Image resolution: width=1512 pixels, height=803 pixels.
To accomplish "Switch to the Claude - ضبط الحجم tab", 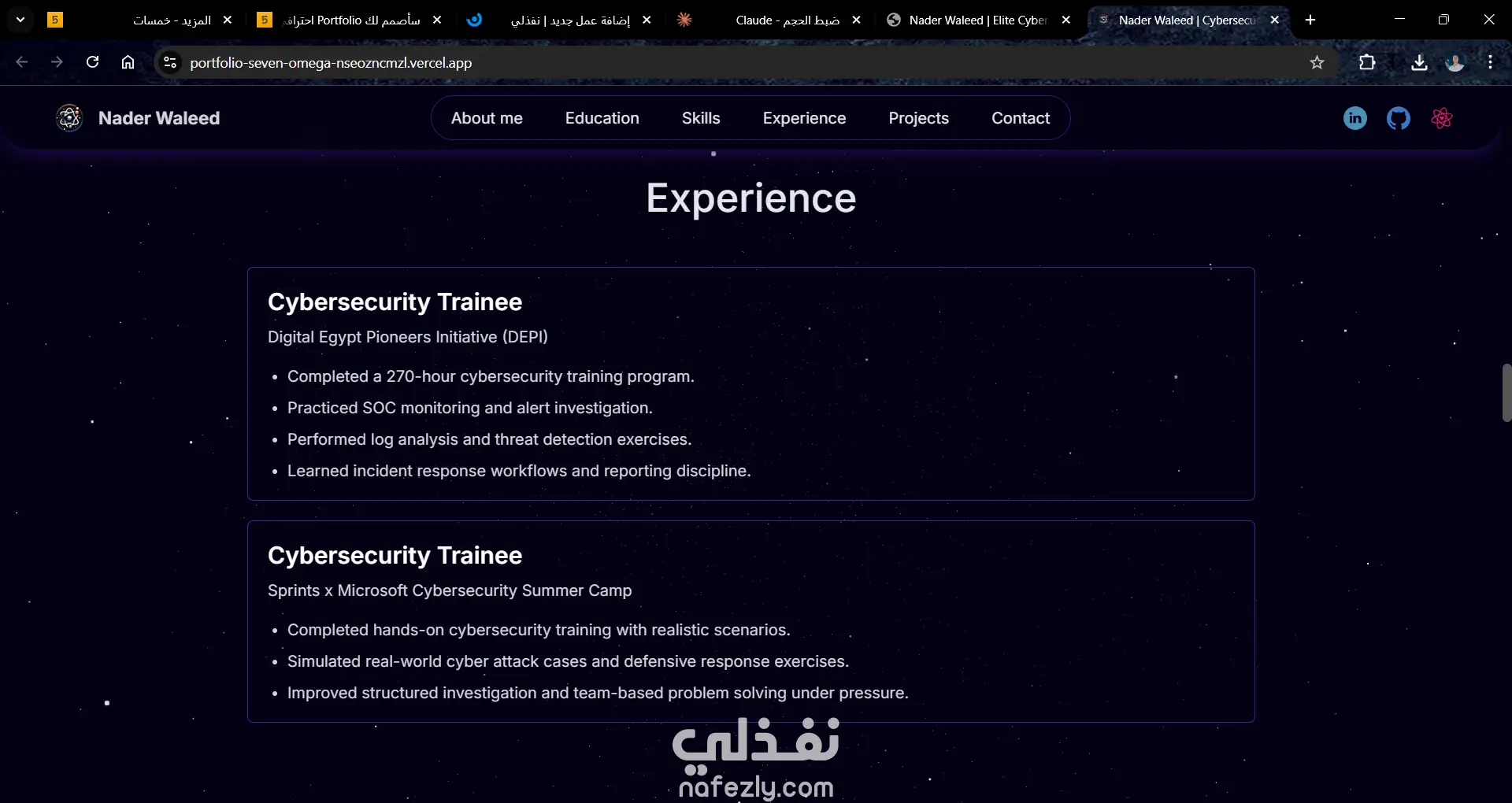I will [770, 20].
